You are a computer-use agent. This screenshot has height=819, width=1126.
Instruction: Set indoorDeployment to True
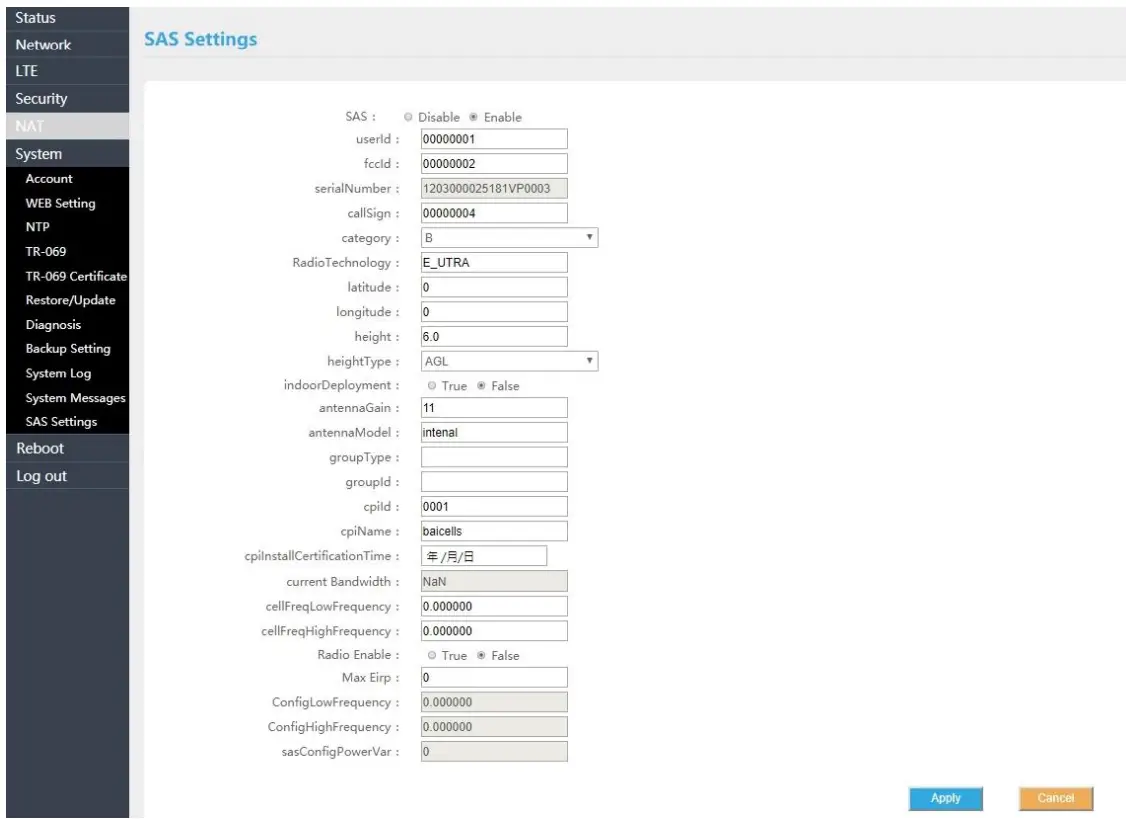[x=431, y=386]
